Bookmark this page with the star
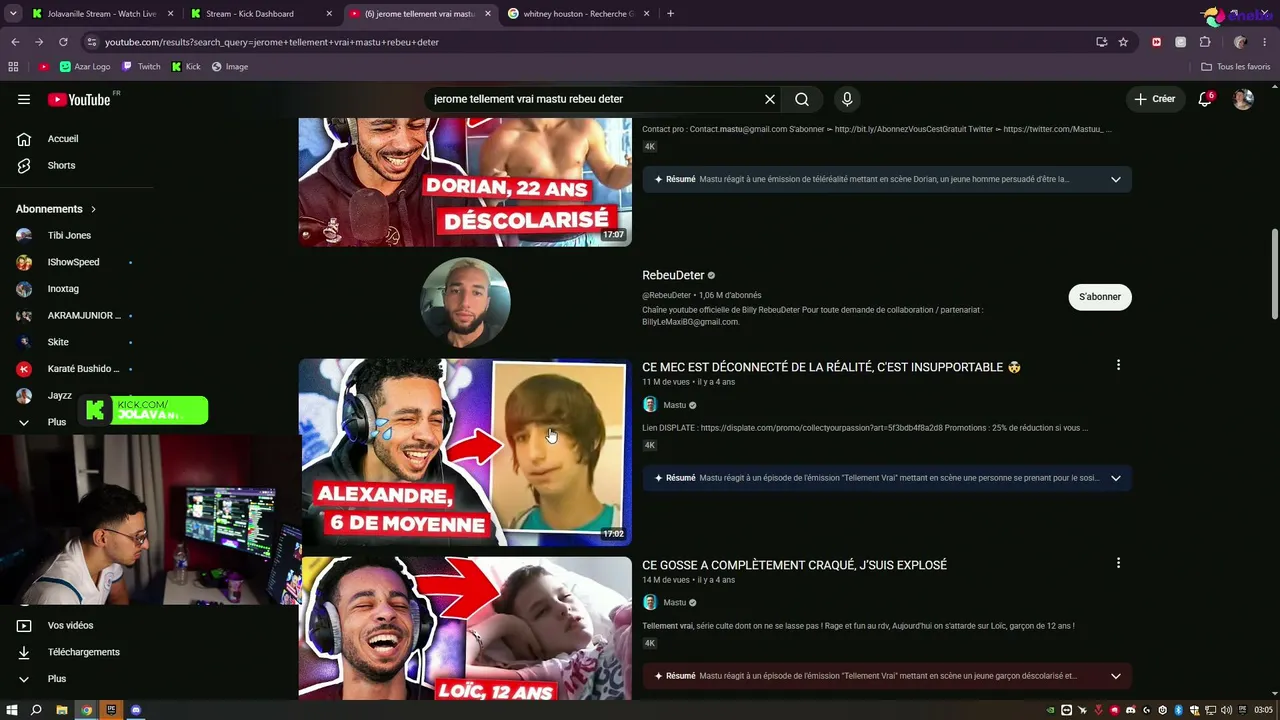Screen dimensions: 1280x720 [1123, 42]
